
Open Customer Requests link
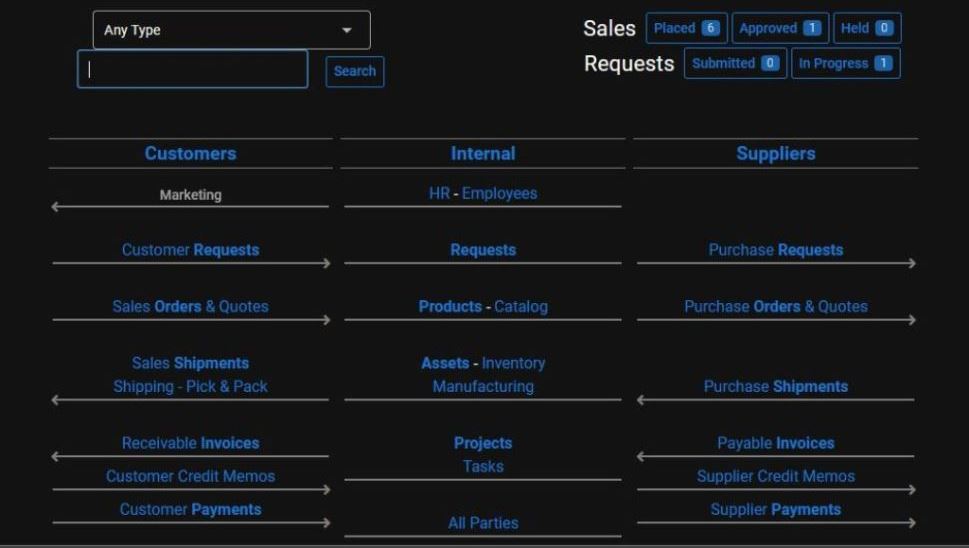click(190, 250)
